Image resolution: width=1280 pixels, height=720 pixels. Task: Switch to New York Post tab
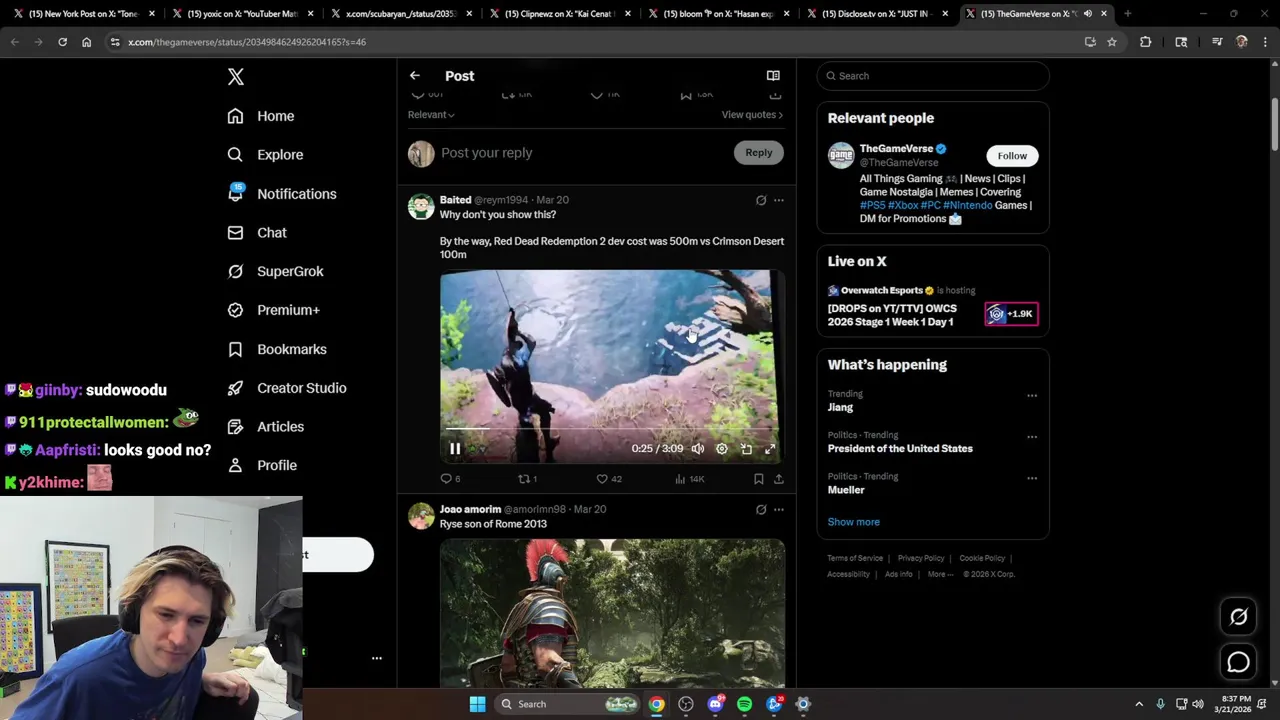(84, 14)
